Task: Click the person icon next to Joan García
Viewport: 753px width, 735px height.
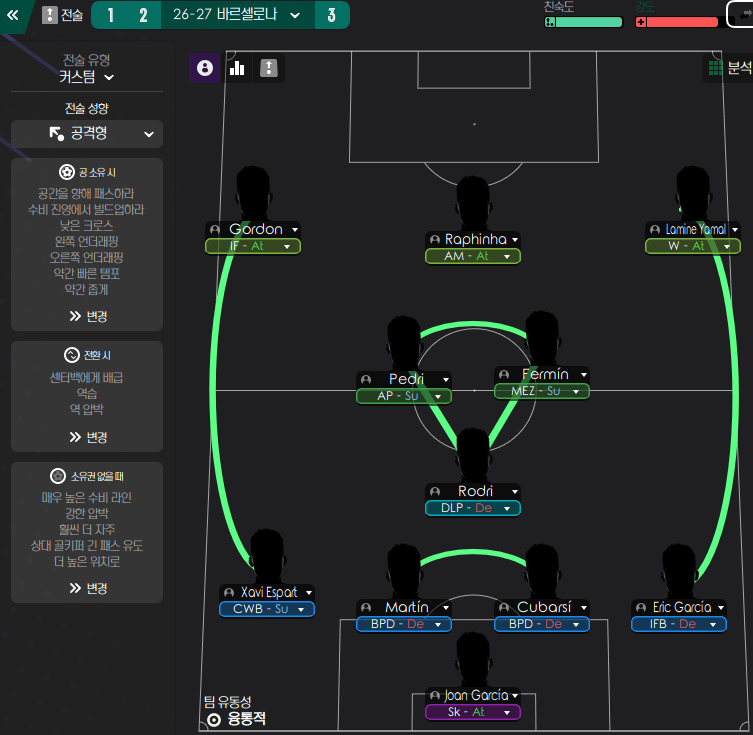Action: point(435,695)
